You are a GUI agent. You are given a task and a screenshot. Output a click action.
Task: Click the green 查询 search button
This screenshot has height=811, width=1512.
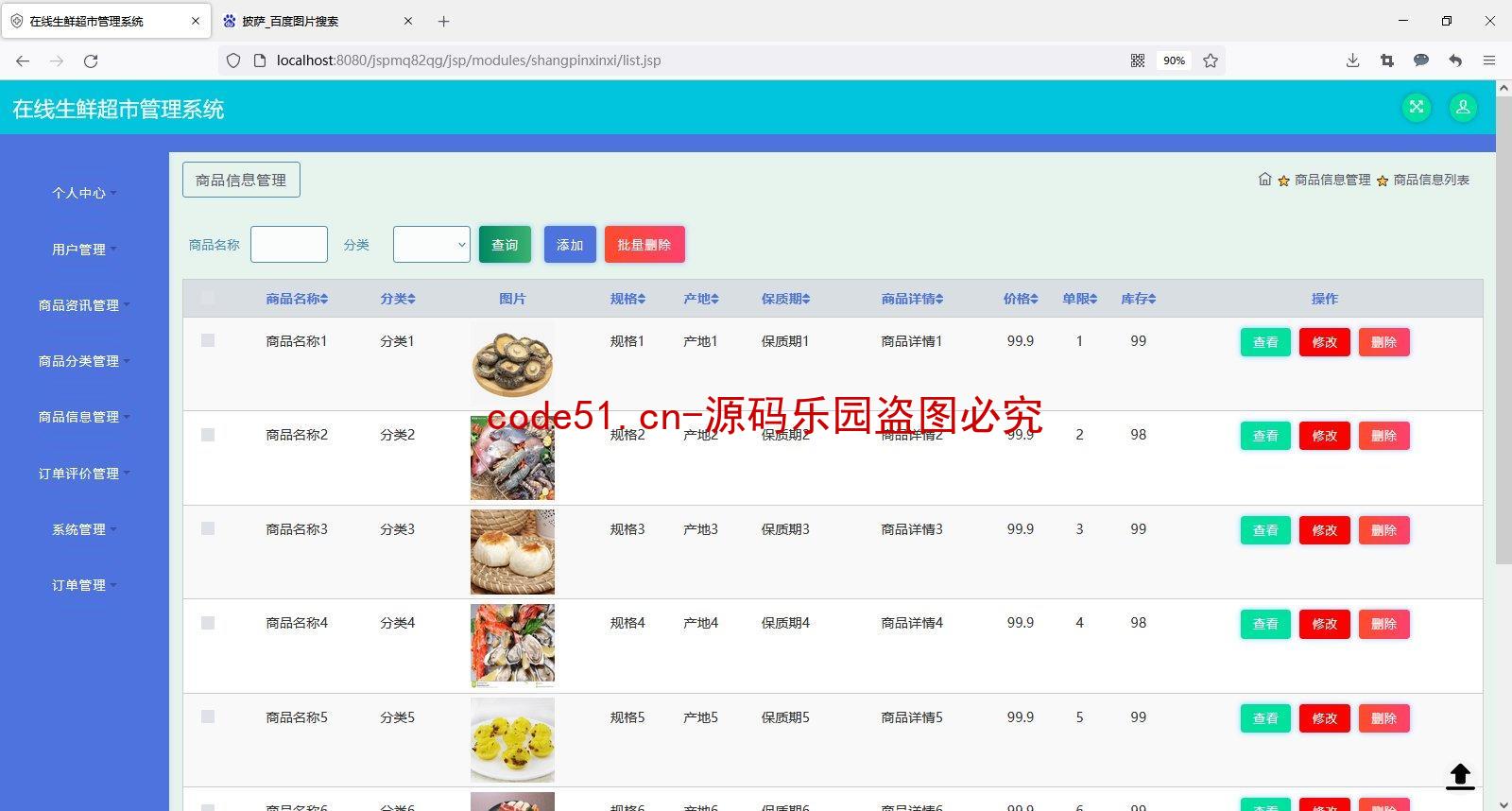[505, 244]
